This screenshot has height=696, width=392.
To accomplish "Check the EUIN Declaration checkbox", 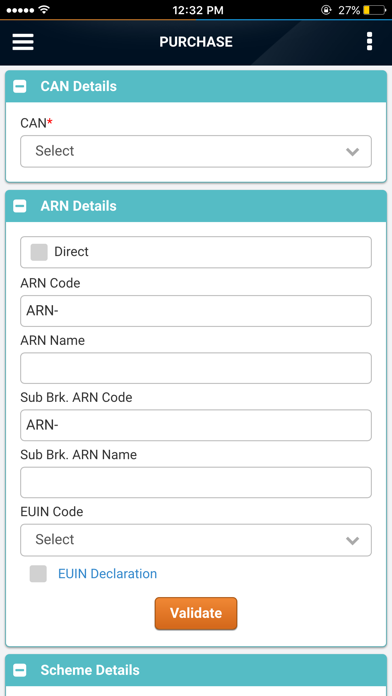I will (38, 574).
